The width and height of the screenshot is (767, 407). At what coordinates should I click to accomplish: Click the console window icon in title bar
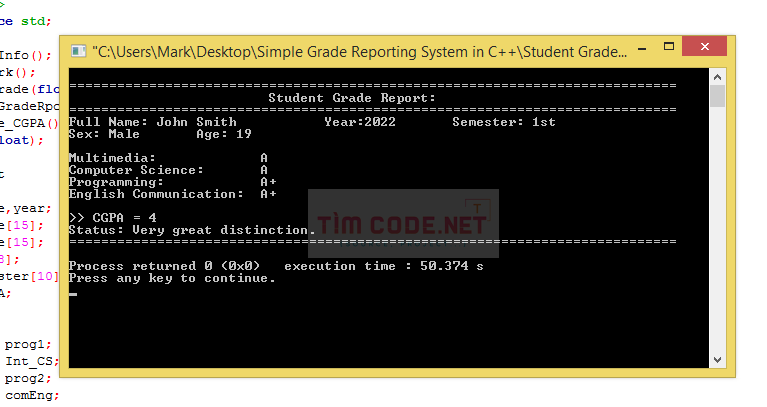[78, 51]
